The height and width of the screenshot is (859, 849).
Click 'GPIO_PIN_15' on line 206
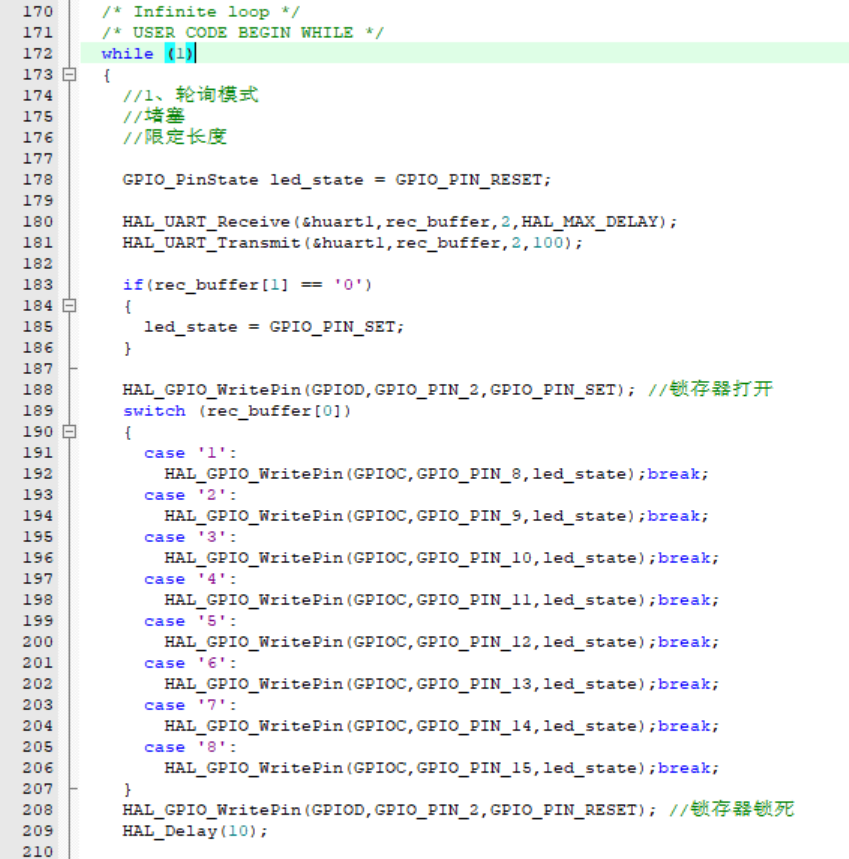click(474, 768)
